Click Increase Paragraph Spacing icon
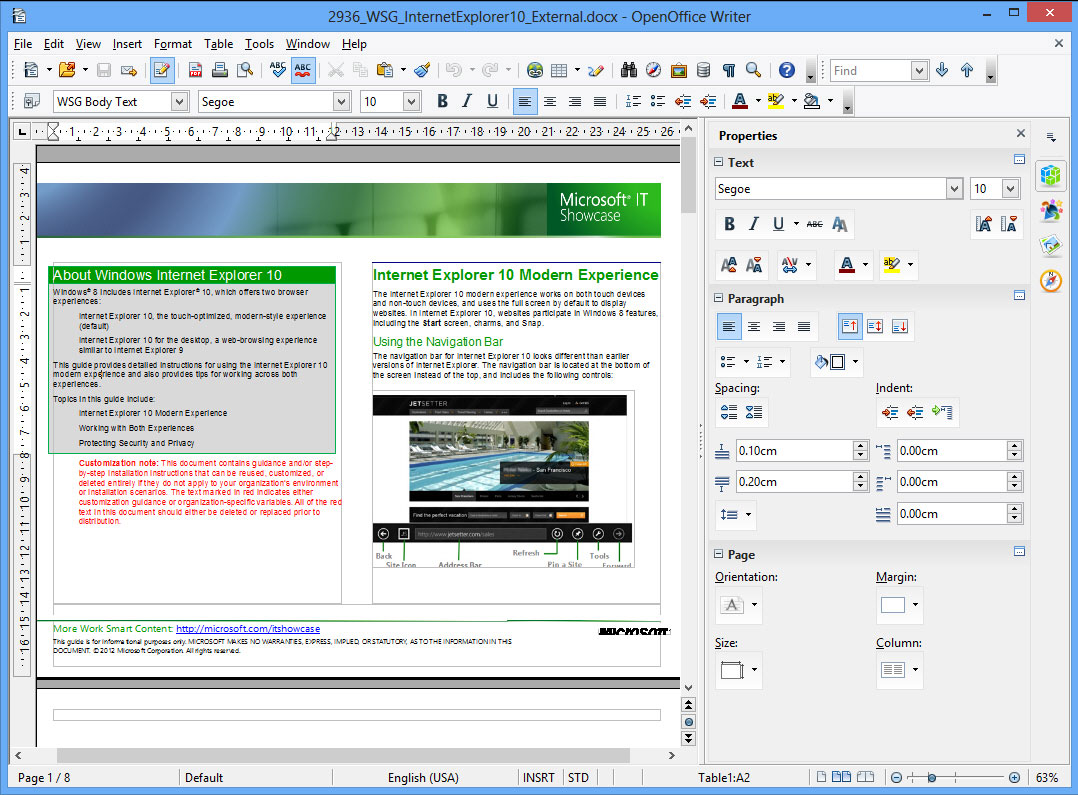1078x795 pixels. [x=729, y=413]
